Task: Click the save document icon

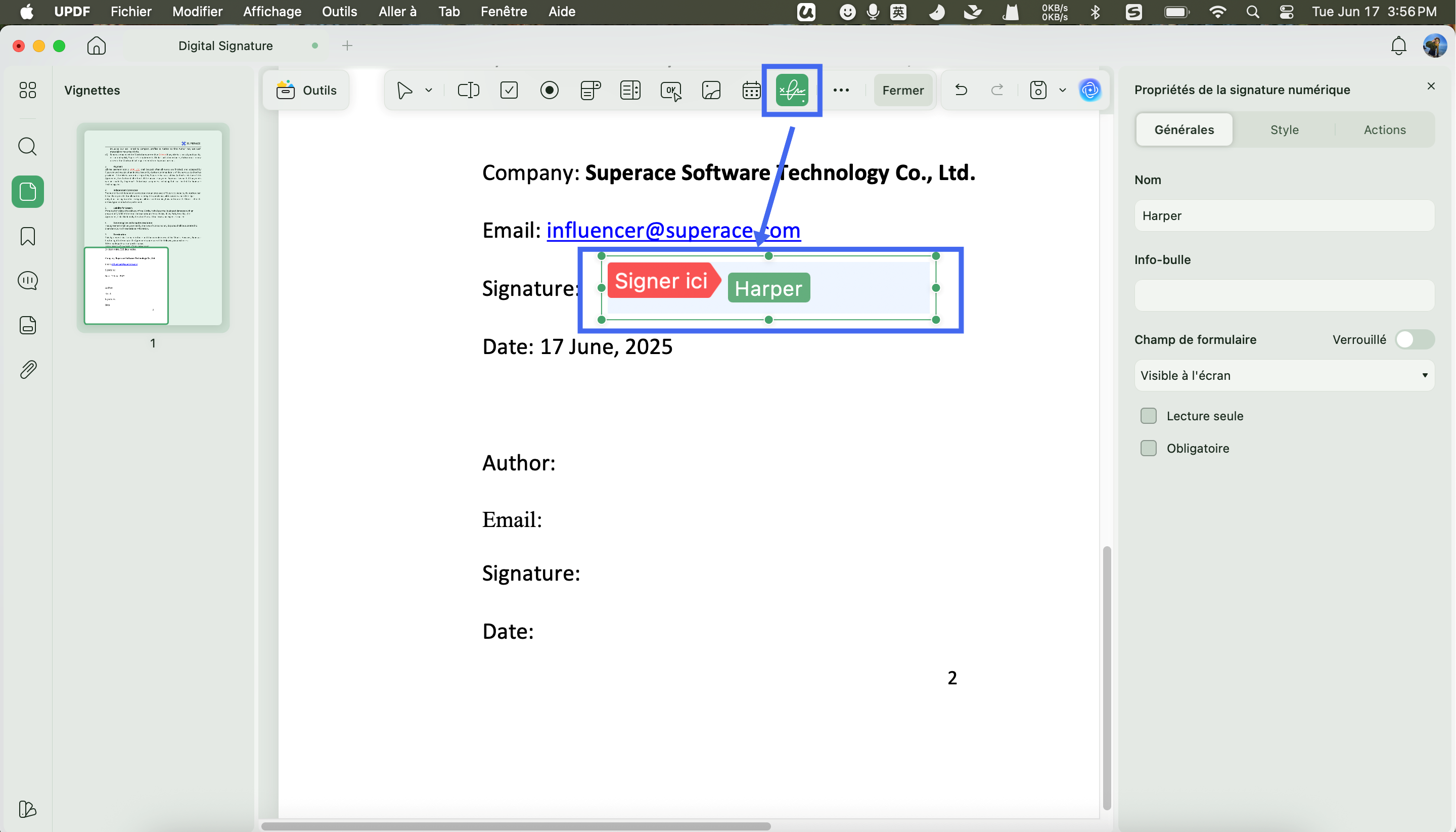Action: [x=1038, y=91]
